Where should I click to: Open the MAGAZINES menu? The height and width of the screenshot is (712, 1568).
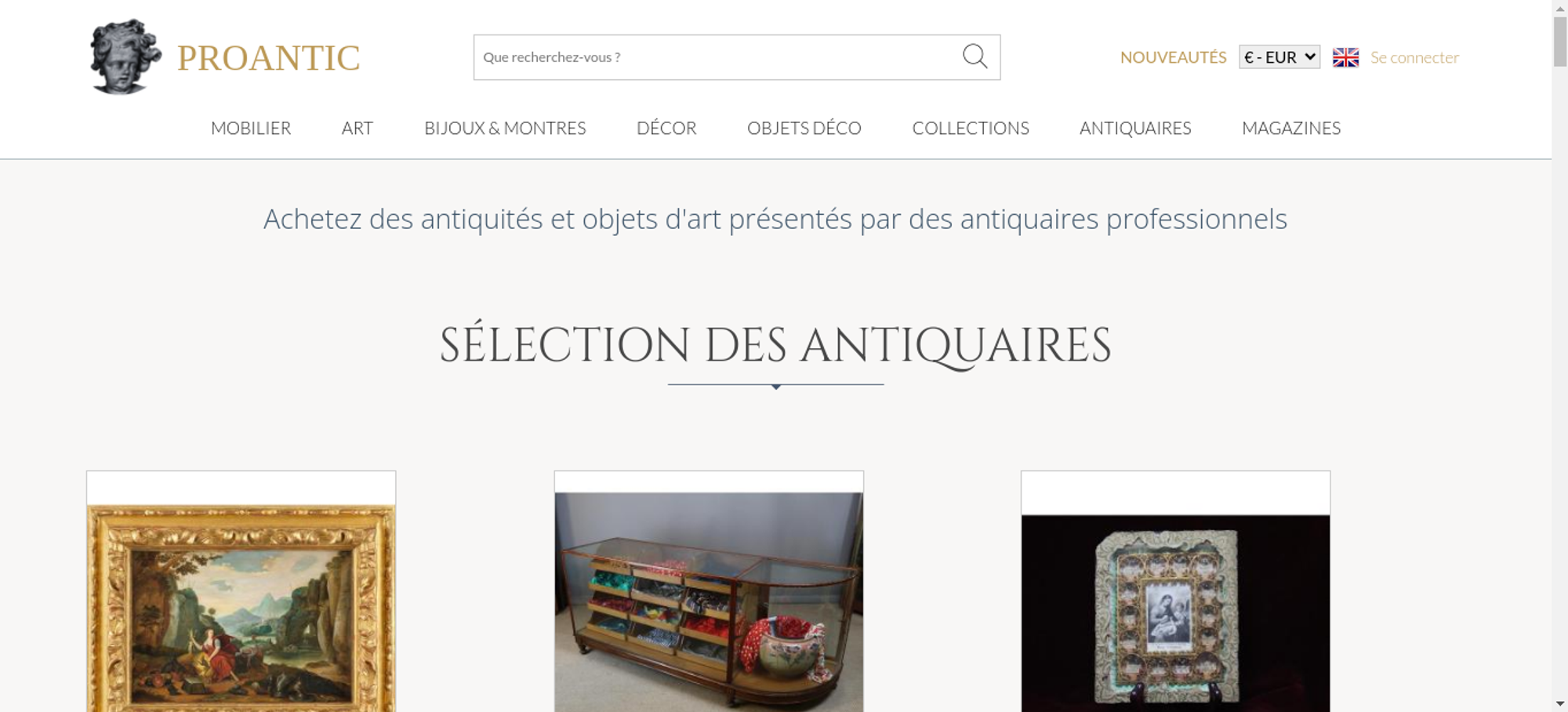(1291, 128)
